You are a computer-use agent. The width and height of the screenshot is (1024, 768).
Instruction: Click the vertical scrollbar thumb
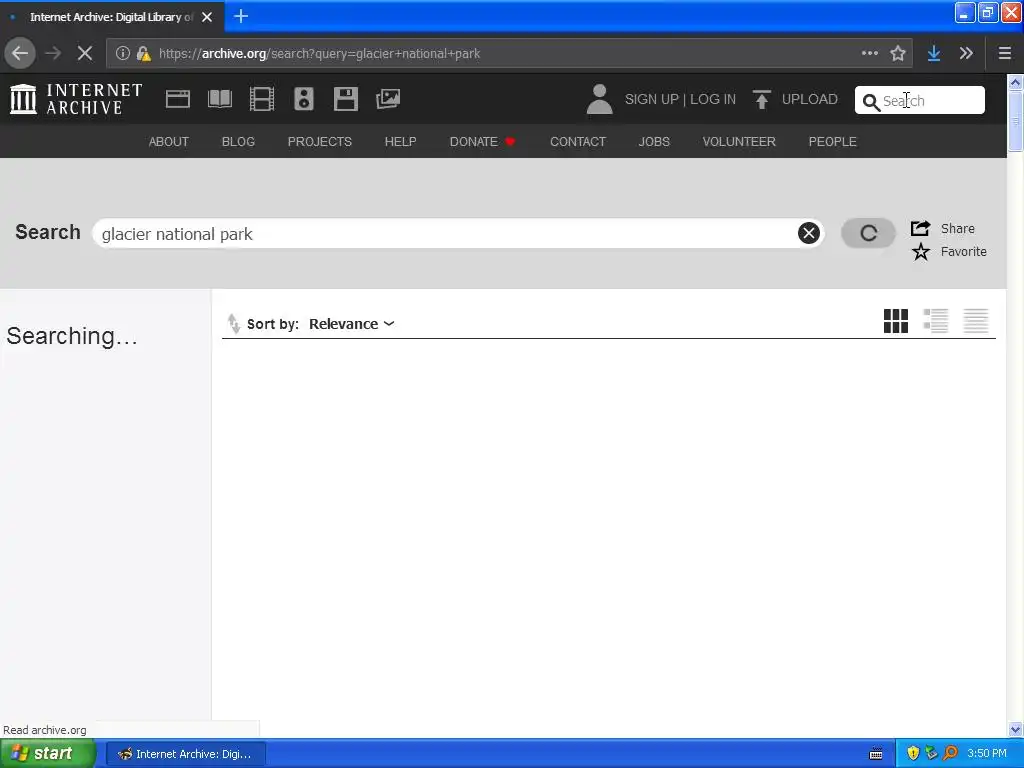point(1015,121)
